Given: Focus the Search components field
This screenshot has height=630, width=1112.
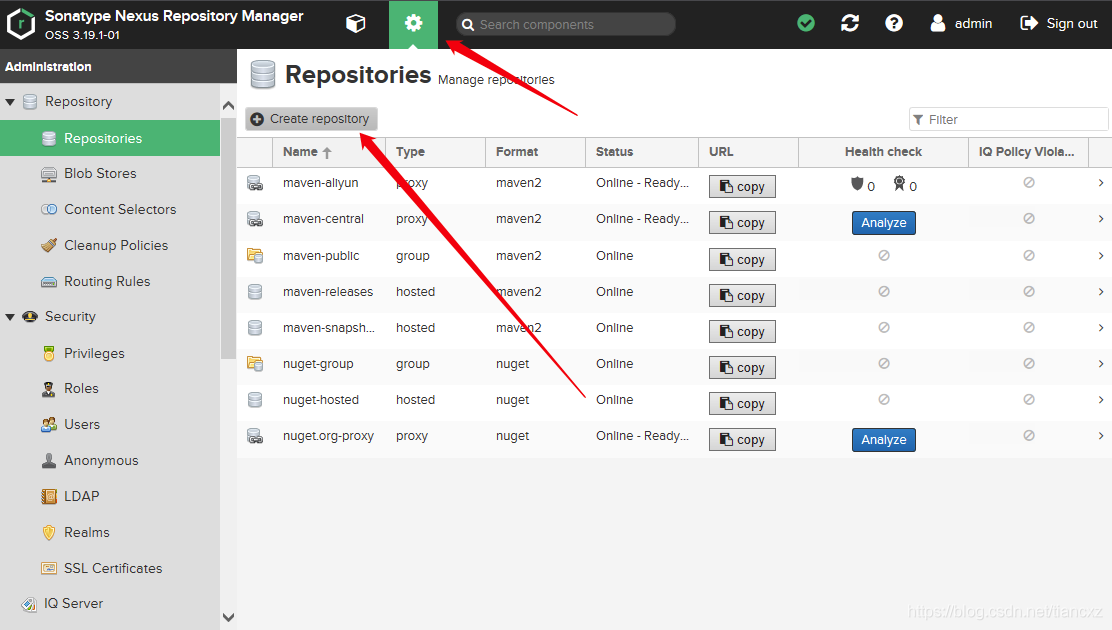Looking at the screenshot, I should (x=565, y=24).
